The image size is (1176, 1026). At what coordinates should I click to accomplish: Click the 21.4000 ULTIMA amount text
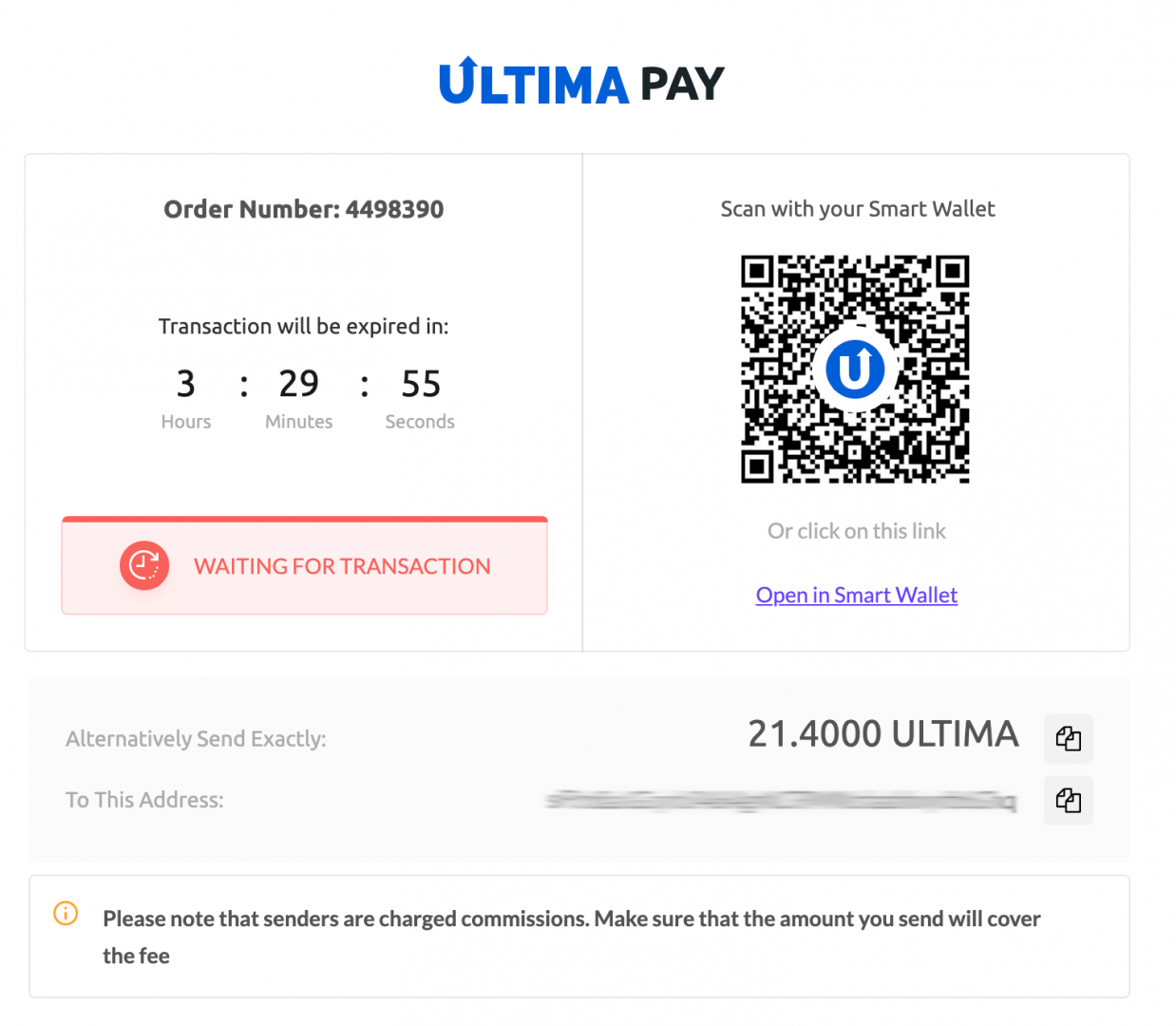(882, 733)
